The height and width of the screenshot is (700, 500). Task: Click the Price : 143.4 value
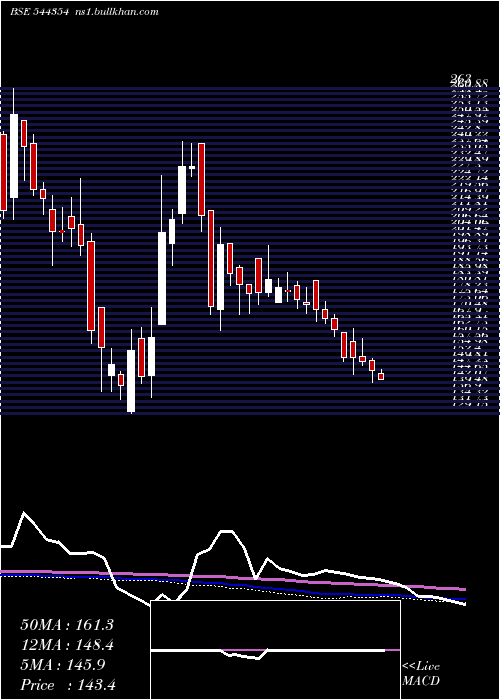tap(68, 685)
